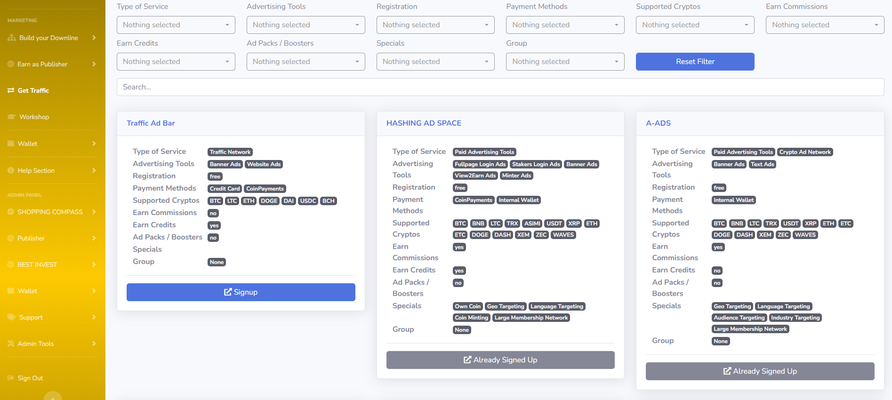This screenshot has width=892, height=400.
Task: Focus the Search input field
Action: [x=501, y=87]
